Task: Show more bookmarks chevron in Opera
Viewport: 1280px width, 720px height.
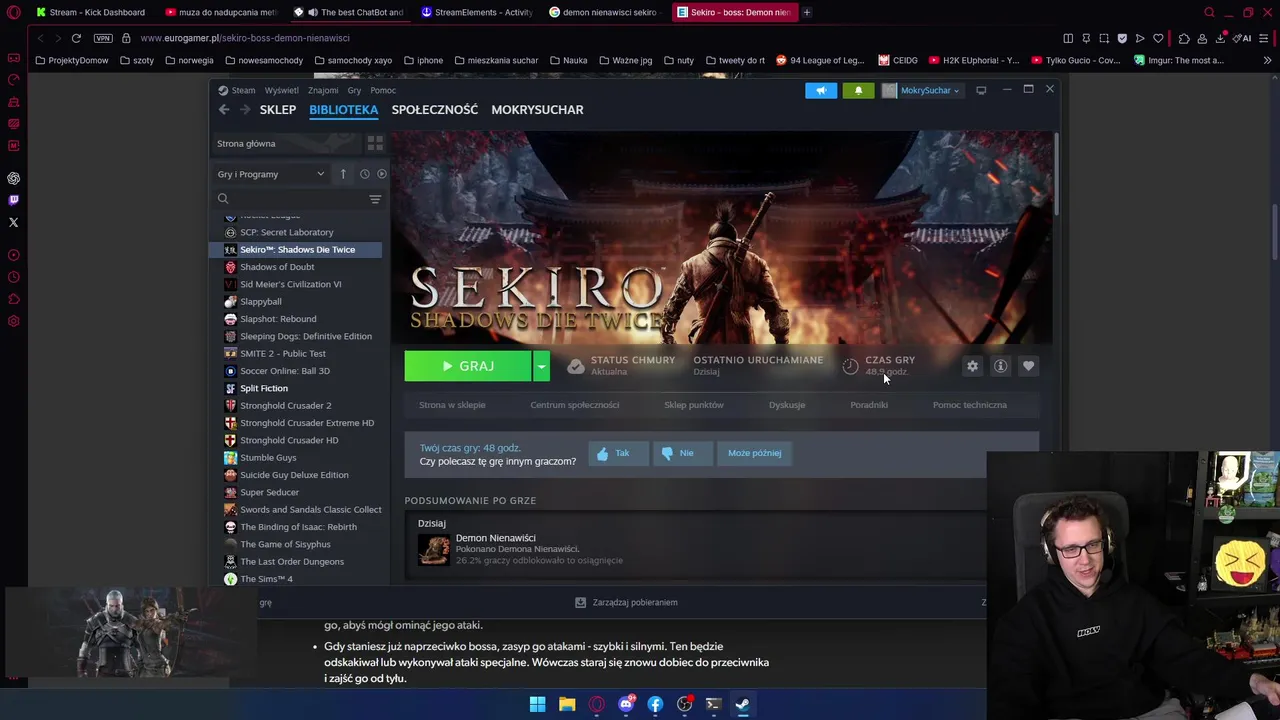Action: pos(1267,60)
